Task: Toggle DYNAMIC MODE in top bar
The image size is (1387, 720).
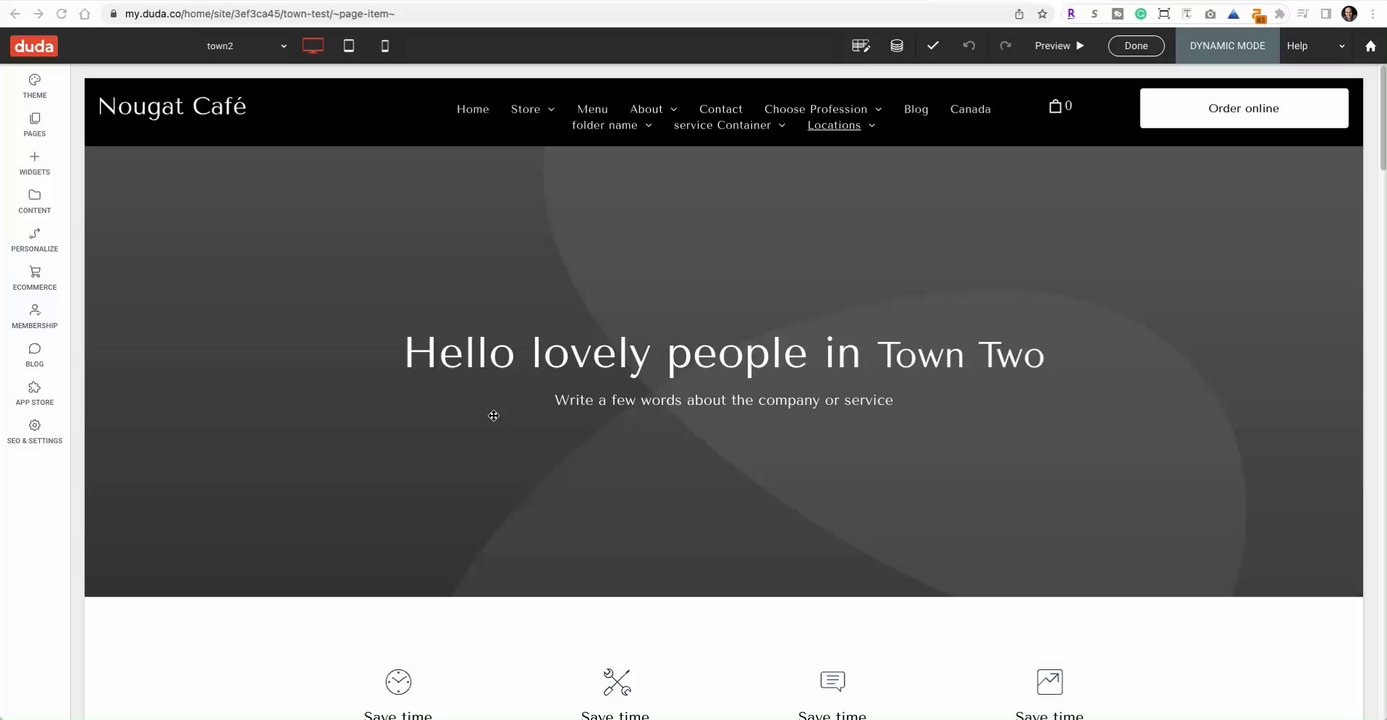Action: coord(1227,46)
